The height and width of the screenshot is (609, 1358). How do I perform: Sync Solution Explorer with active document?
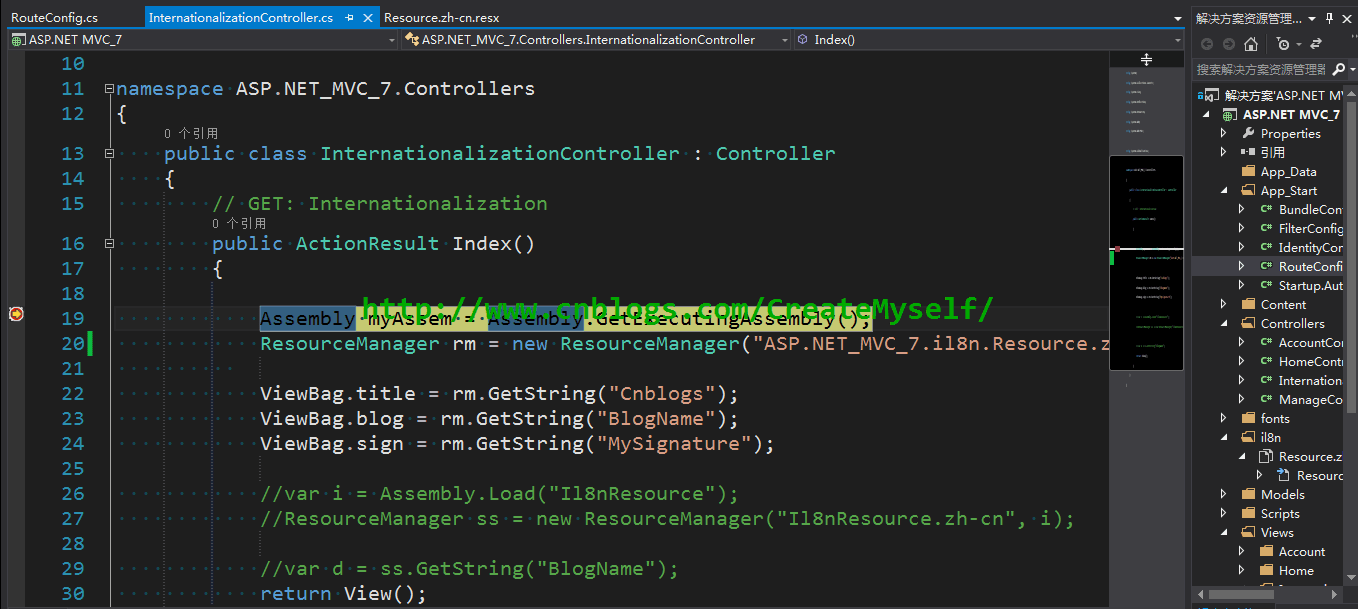point(1316,44)
